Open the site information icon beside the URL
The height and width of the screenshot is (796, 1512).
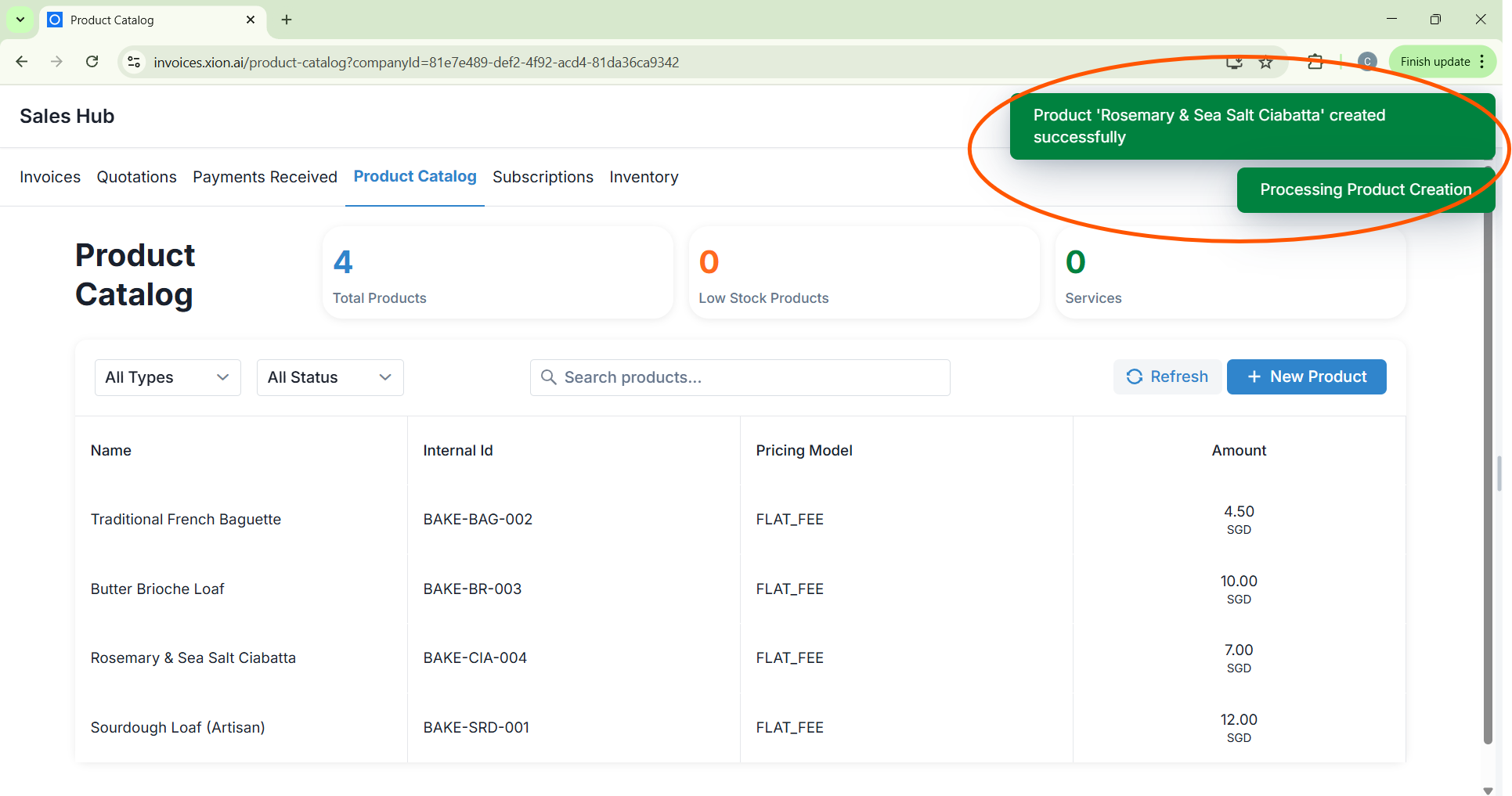click(134, 62)
